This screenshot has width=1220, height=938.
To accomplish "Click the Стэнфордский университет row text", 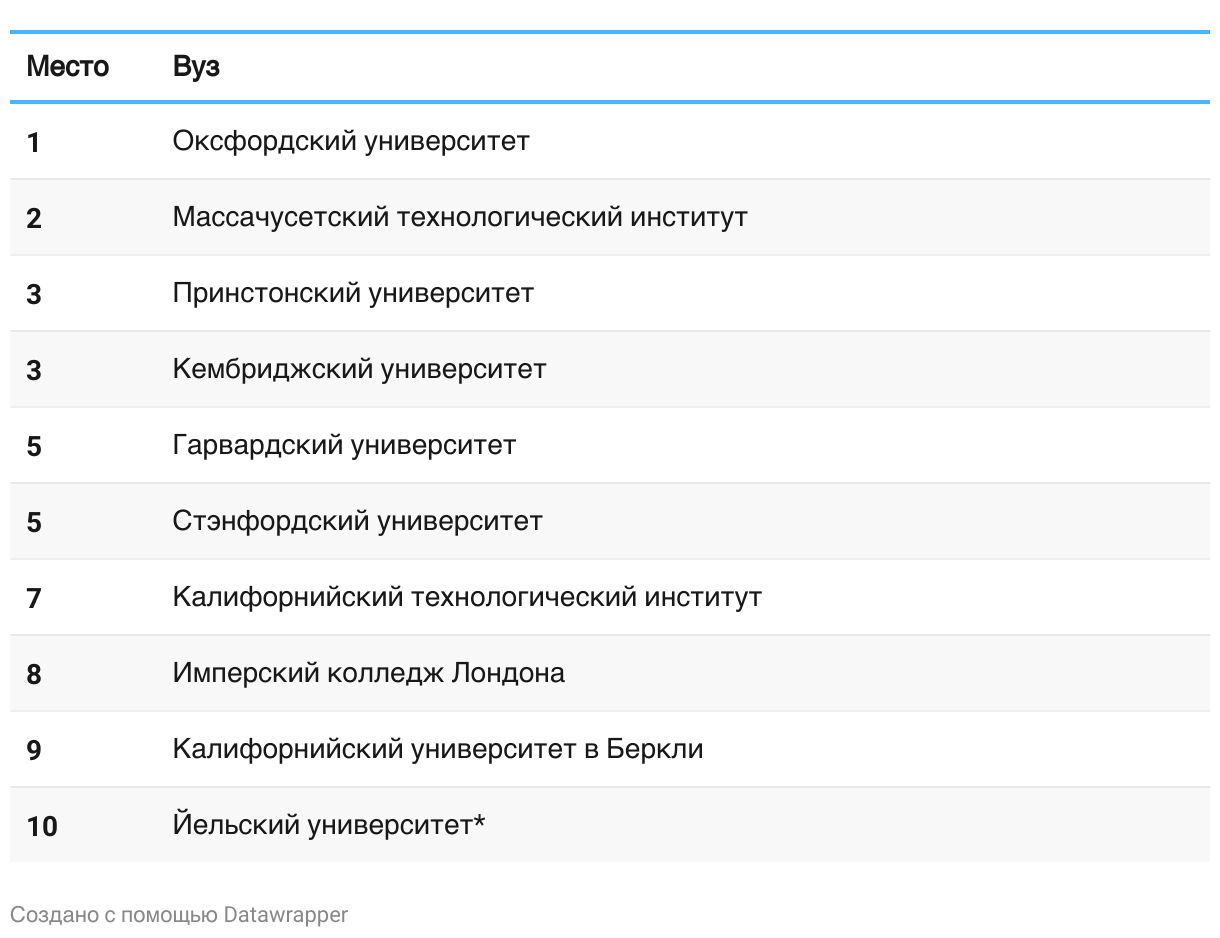I will pos(357,521).
